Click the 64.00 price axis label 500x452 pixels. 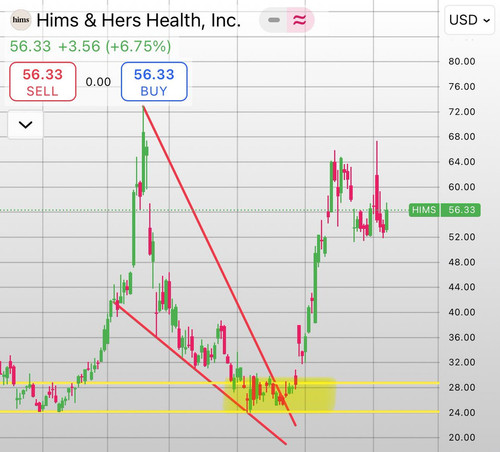[x=462, y=162]
